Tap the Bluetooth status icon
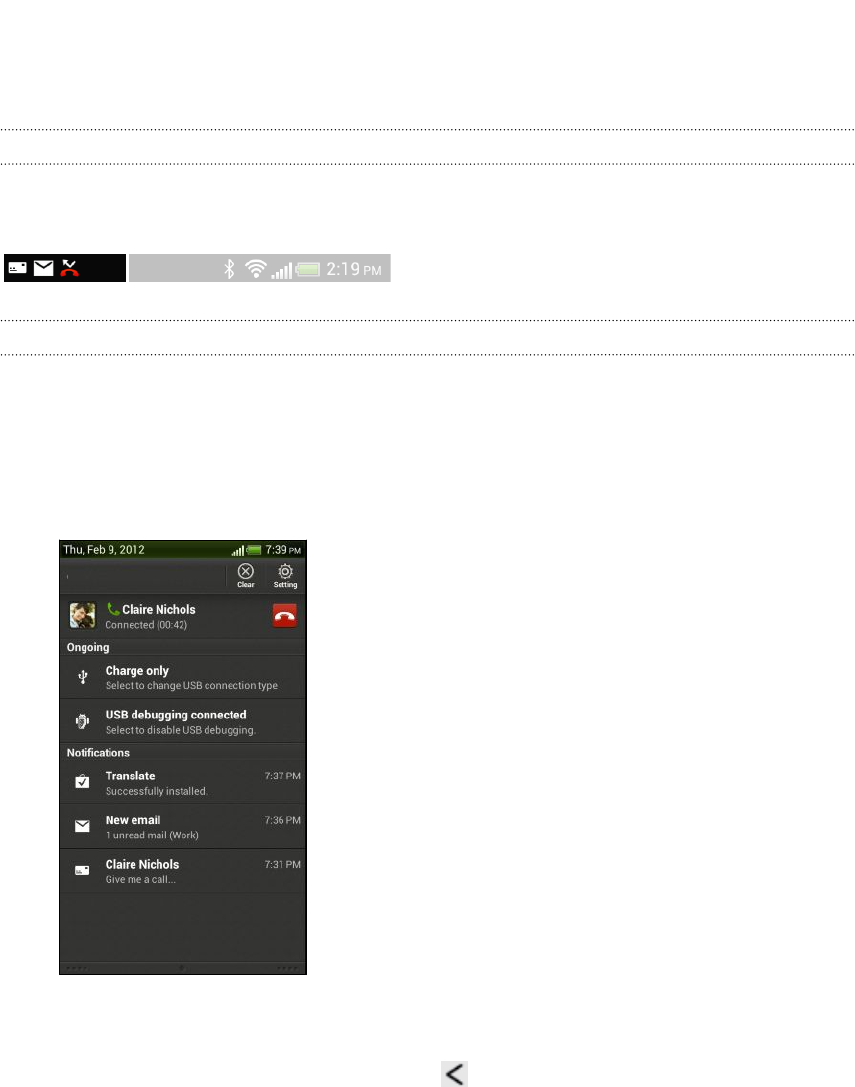The width and height of the screenshot is (855, 1087). point(230,269)
